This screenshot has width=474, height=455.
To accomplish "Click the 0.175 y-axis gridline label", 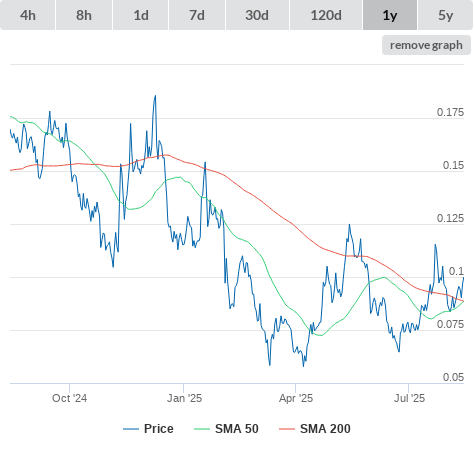I will point(450,112).
